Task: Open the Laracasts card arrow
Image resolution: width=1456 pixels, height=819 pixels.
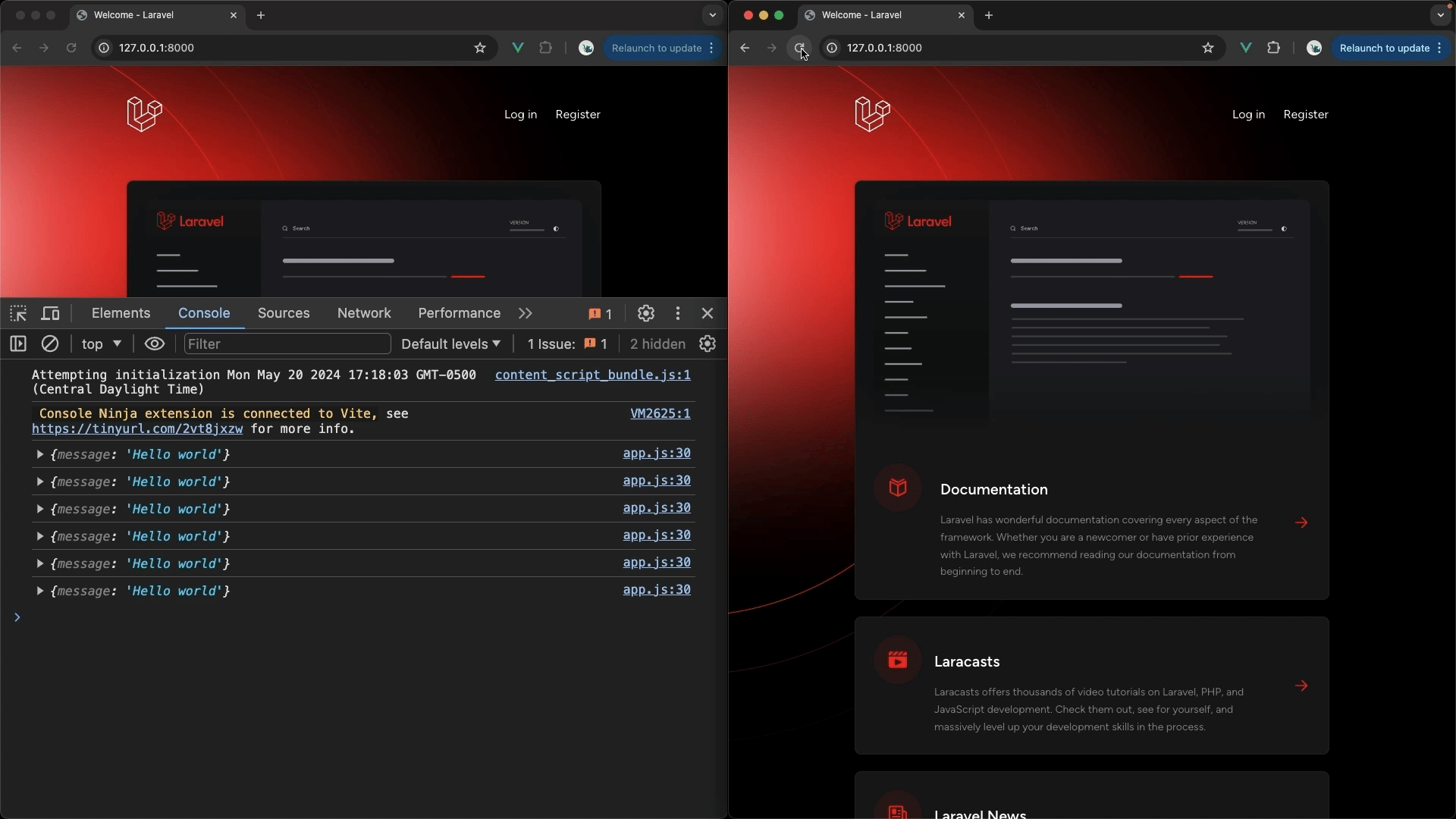Action: tap(1301, 686)
